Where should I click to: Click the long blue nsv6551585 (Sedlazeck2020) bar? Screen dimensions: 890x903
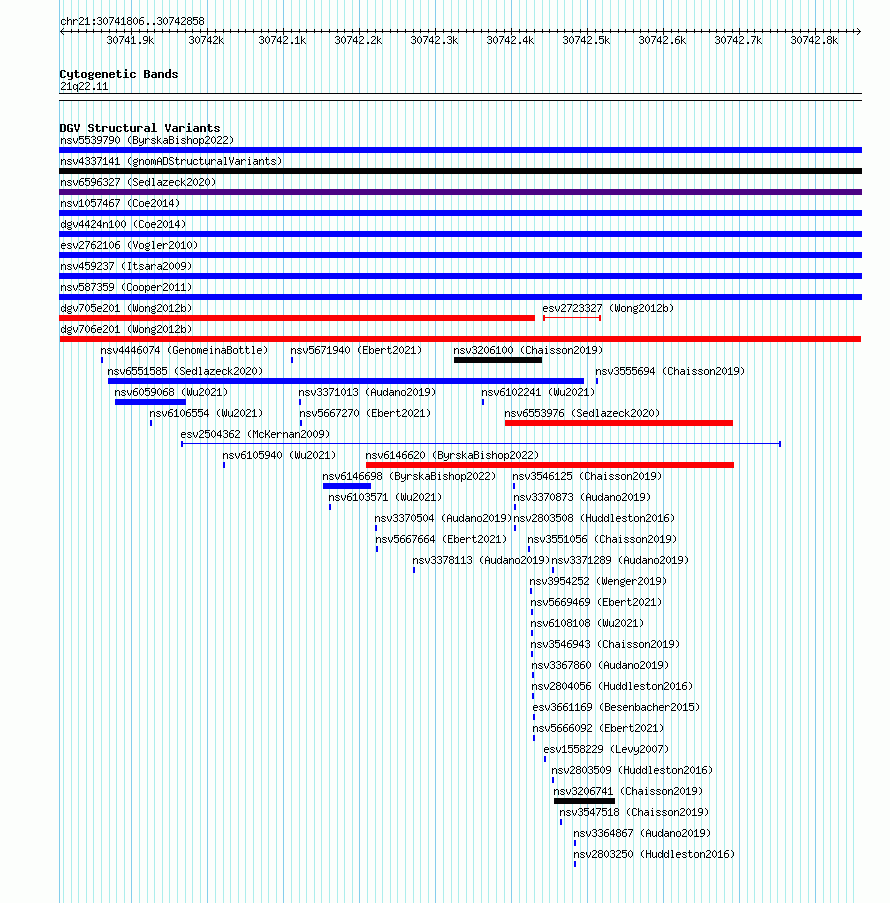coord(346,381)
